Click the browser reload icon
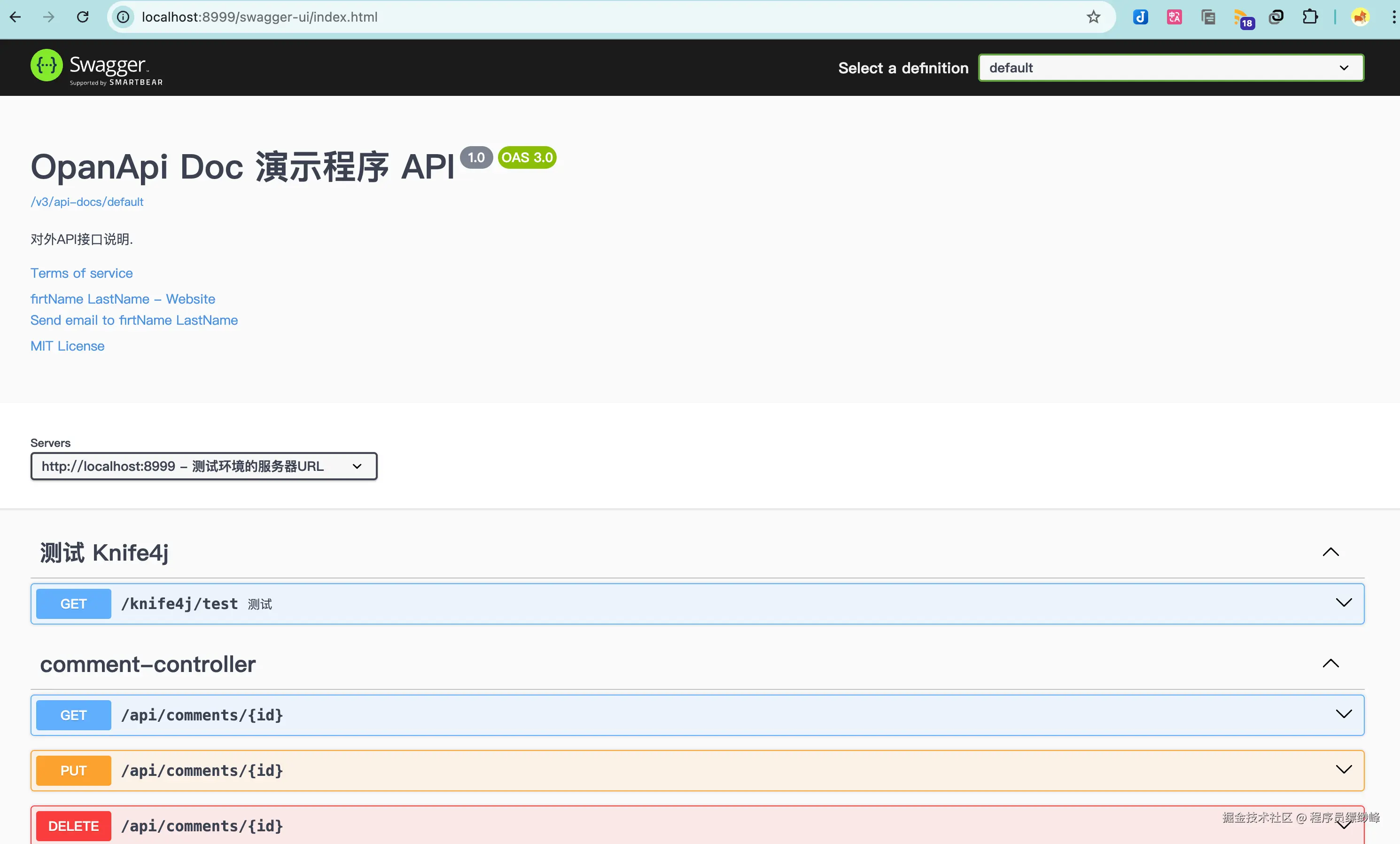This screenshot has width=1400, height=844. point(83,17)
